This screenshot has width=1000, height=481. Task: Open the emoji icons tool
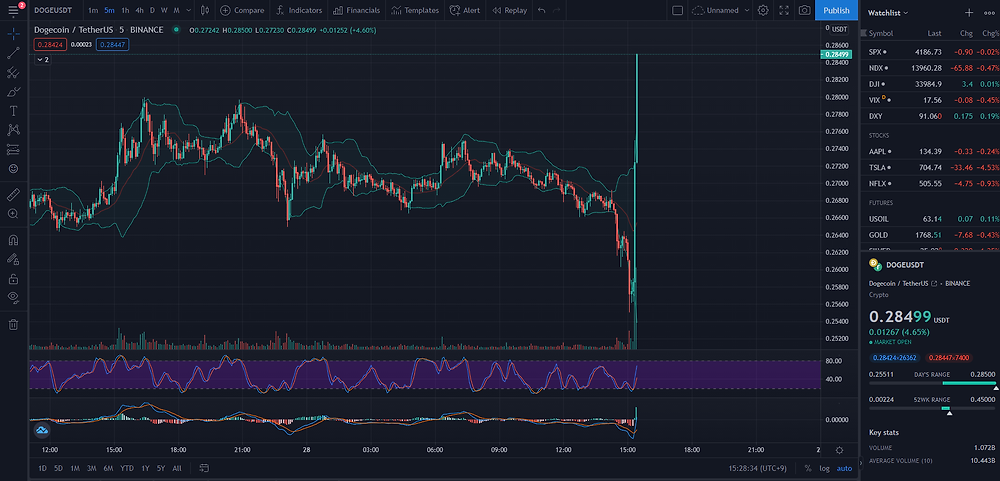[x=13, y=168]
